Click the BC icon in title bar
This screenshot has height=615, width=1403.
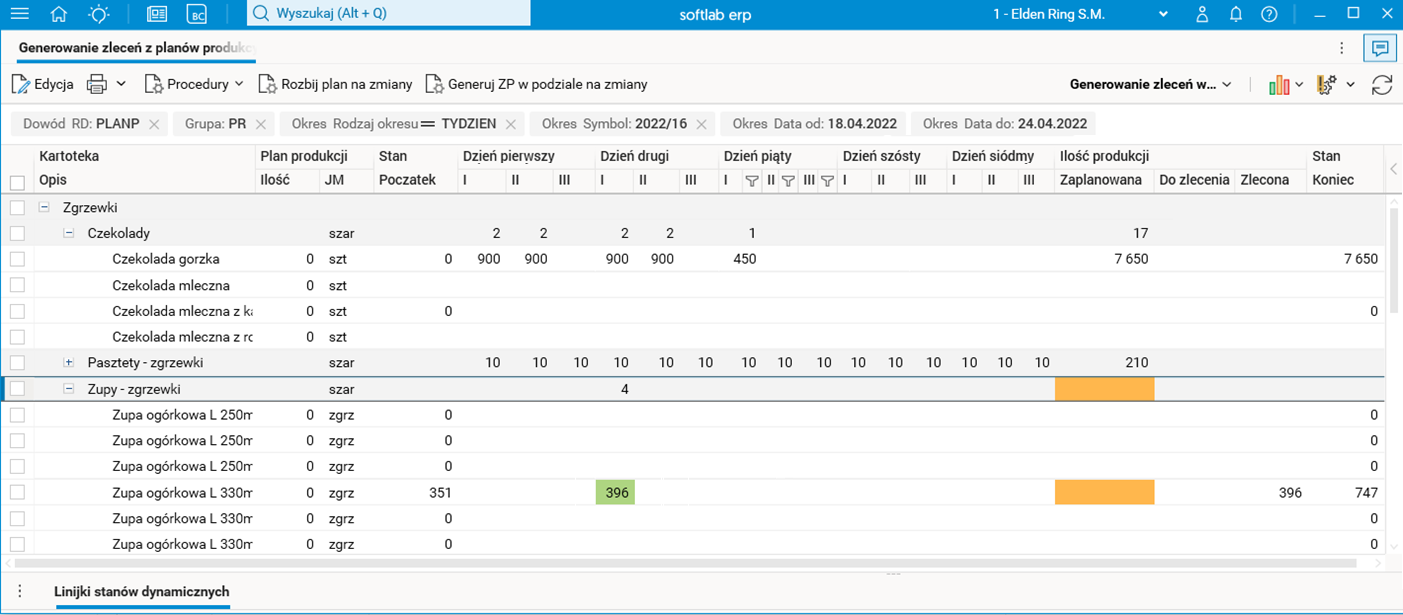point(198,14)
